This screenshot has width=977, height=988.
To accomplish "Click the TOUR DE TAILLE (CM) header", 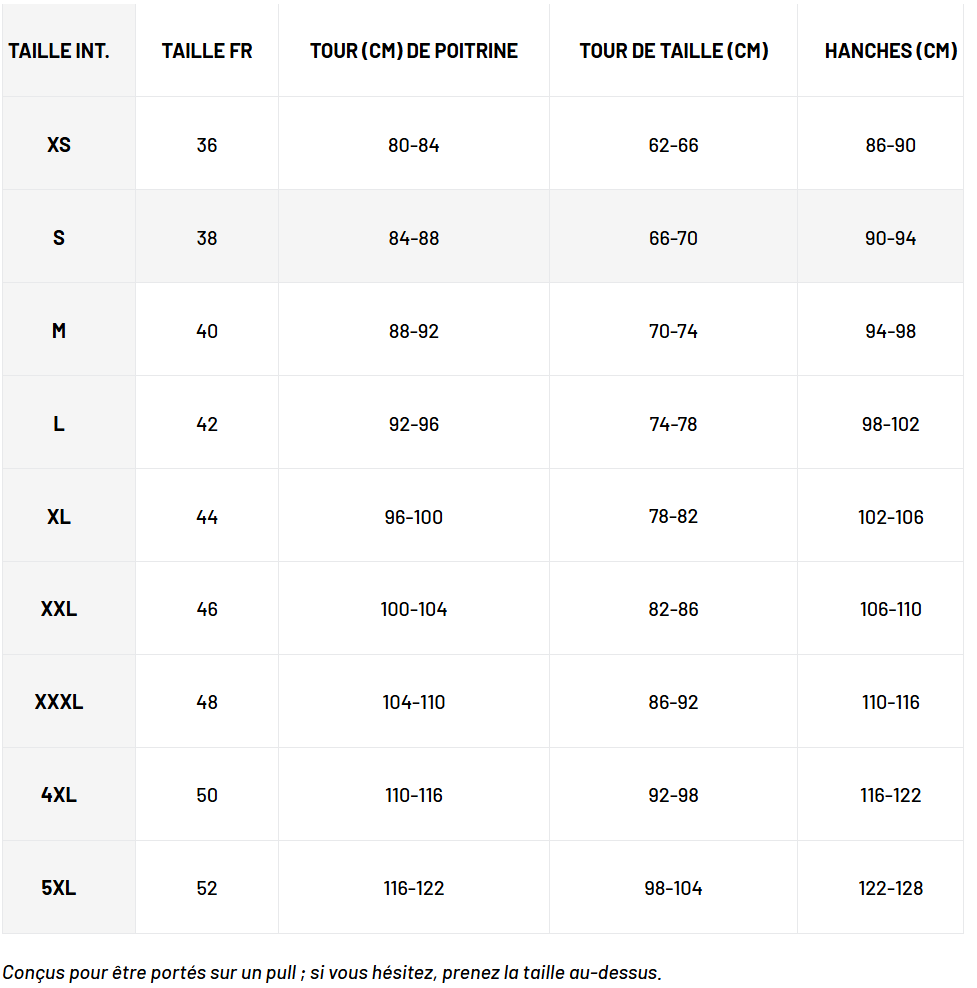I will click(674, 51).
